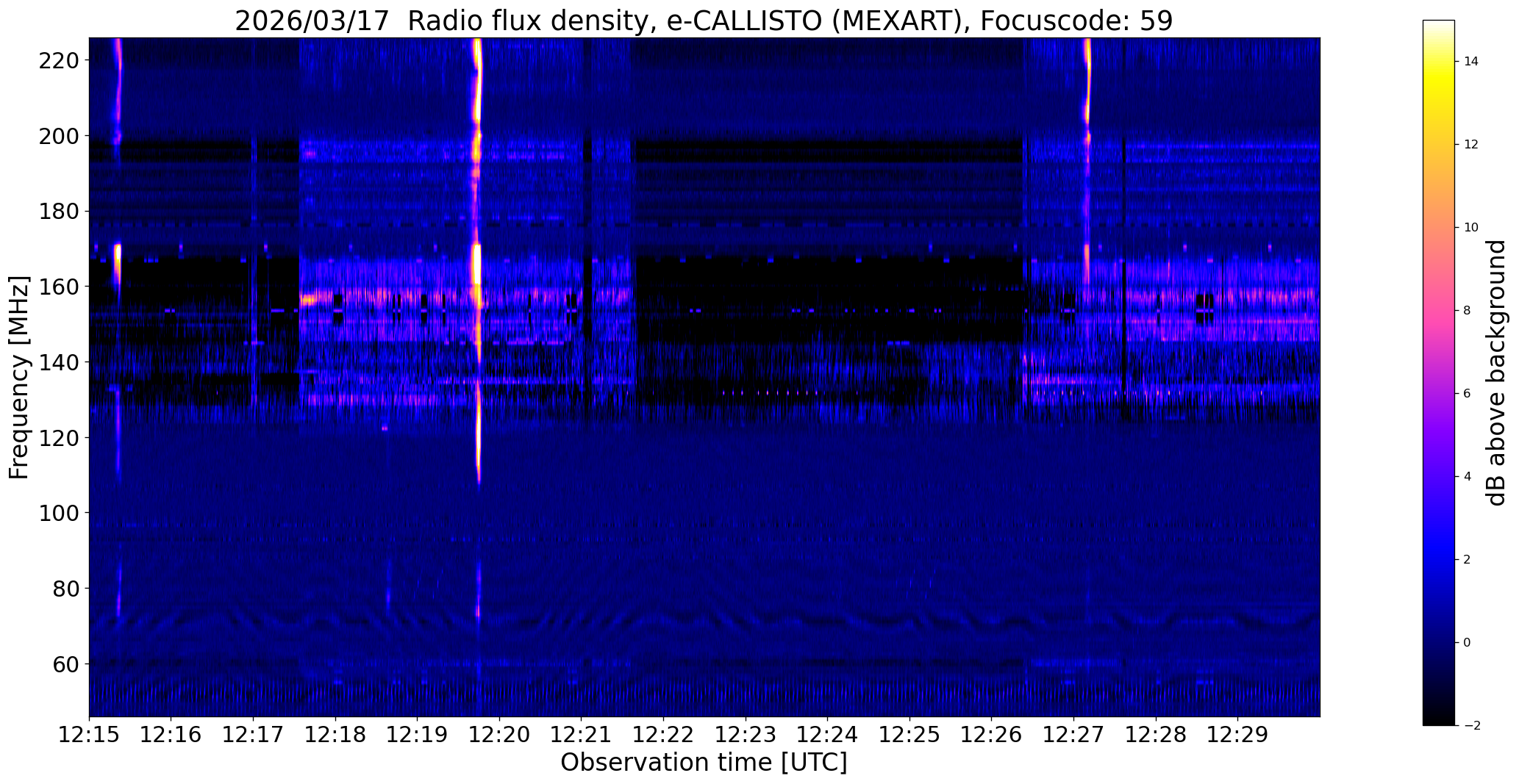The height and width of the screenshot is (784, 1519).
Task: Select the 12:20 time tick label
Action: point(499,734)
